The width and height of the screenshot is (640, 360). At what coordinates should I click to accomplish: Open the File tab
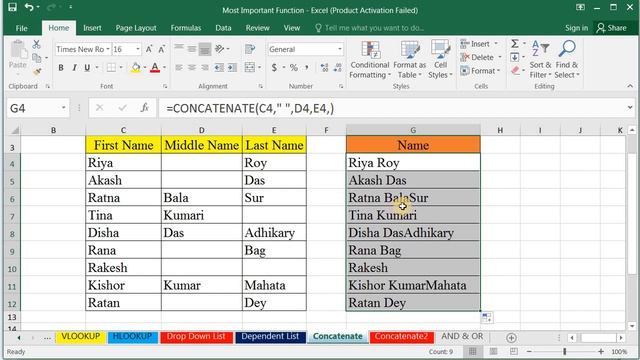(21, 28)
